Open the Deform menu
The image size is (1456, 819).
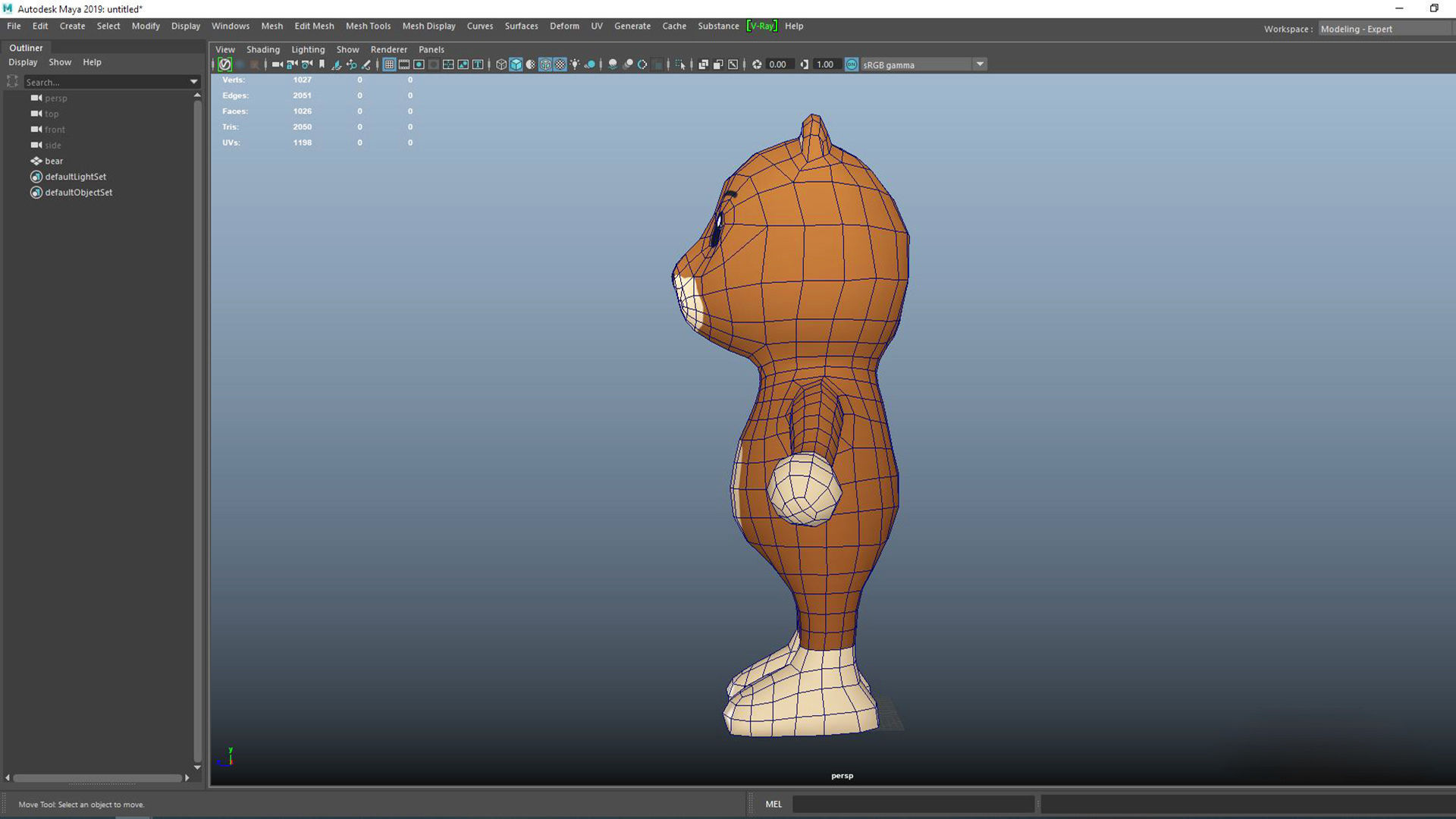point(564,26)
